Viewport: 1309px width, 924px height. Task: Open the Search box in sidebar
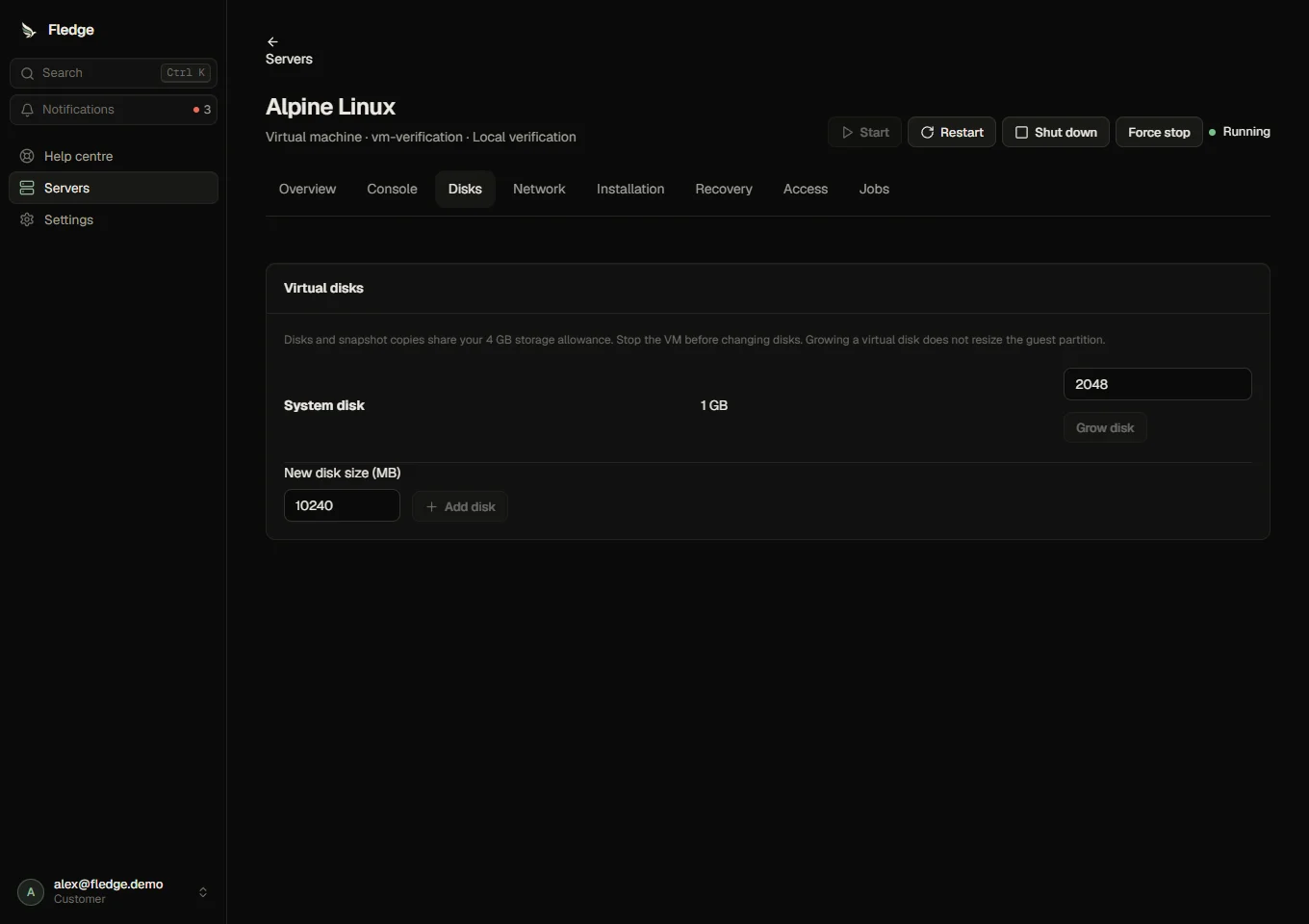tap(114, 73)
